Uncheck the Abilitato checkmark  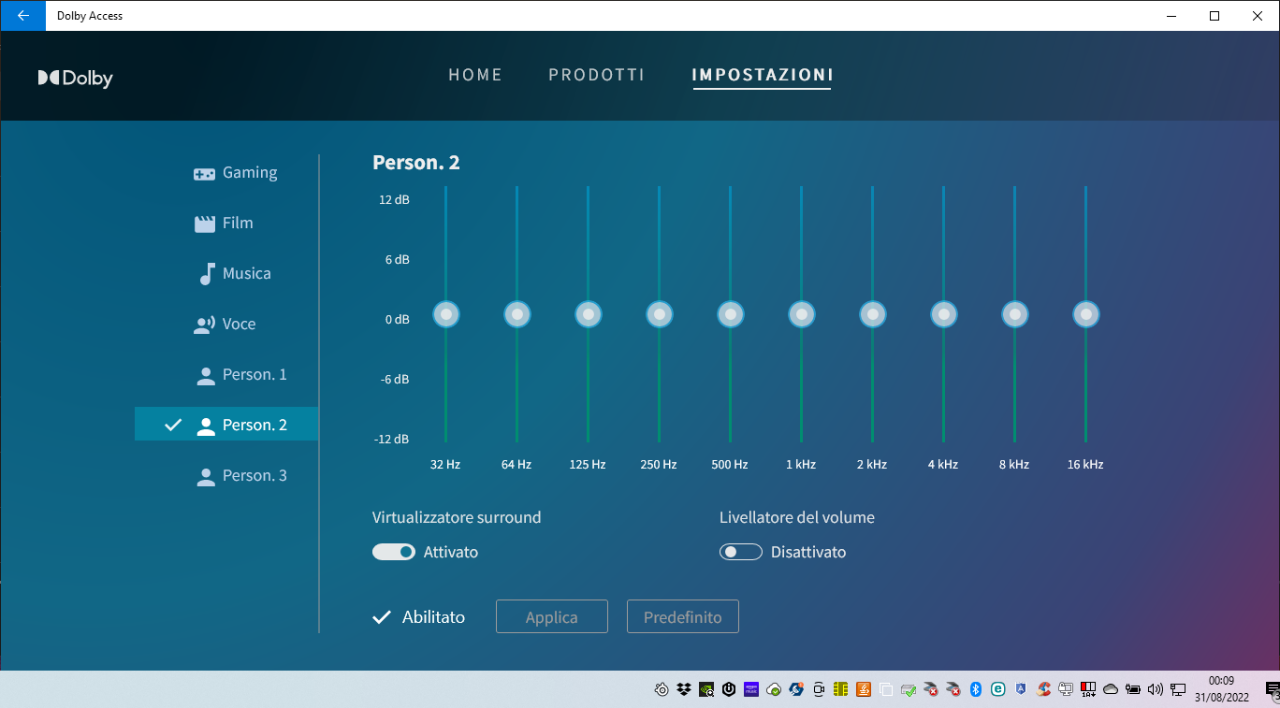pyautogui.click(x=381, y=617)
